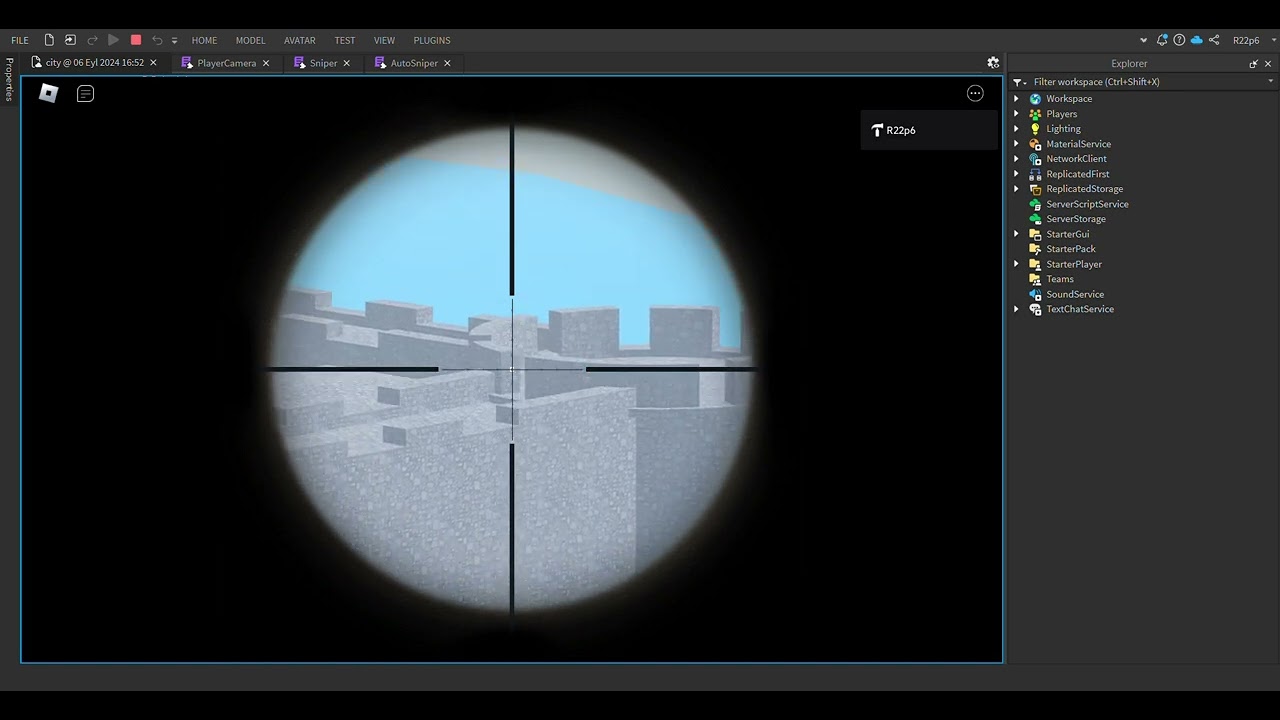Switch to the PLUGINS ribbon tab
1280x720 pixels.
coord(432,40)
